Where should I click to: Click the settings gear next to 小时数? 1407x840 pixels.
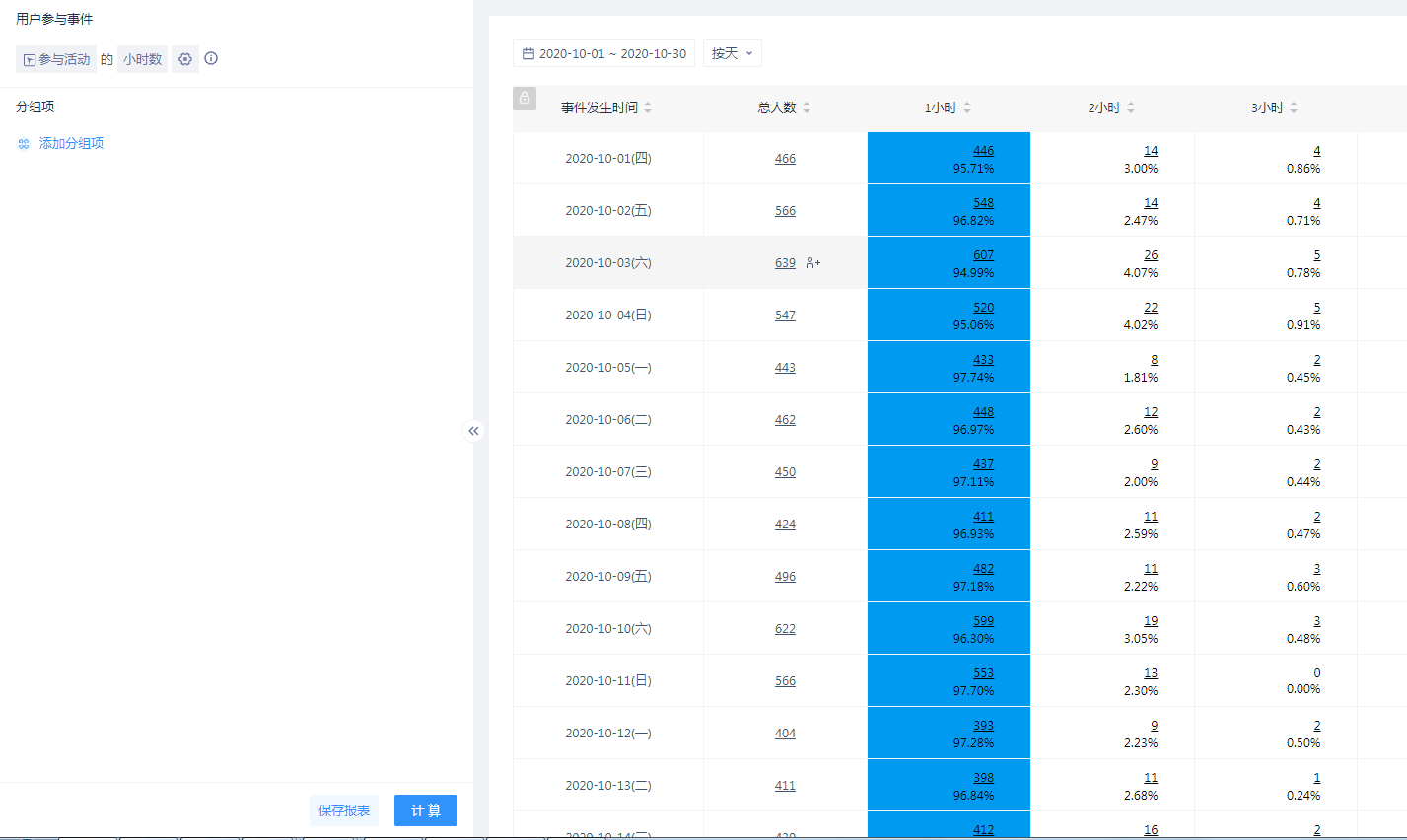pos(185,59)
